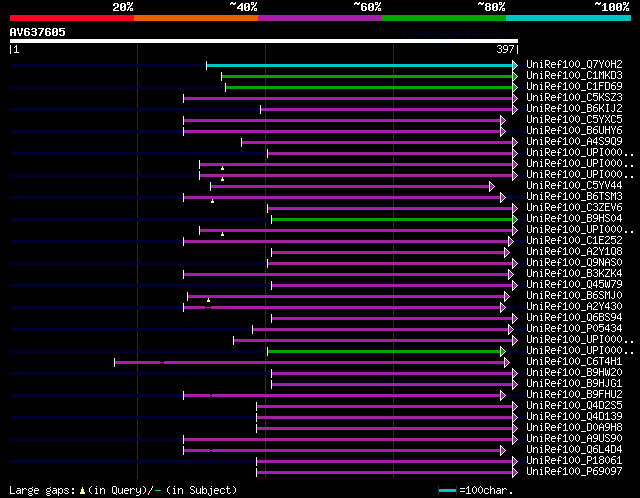Click the query end position 397
The image size is (640, 498).
click(x=505, y=49)
